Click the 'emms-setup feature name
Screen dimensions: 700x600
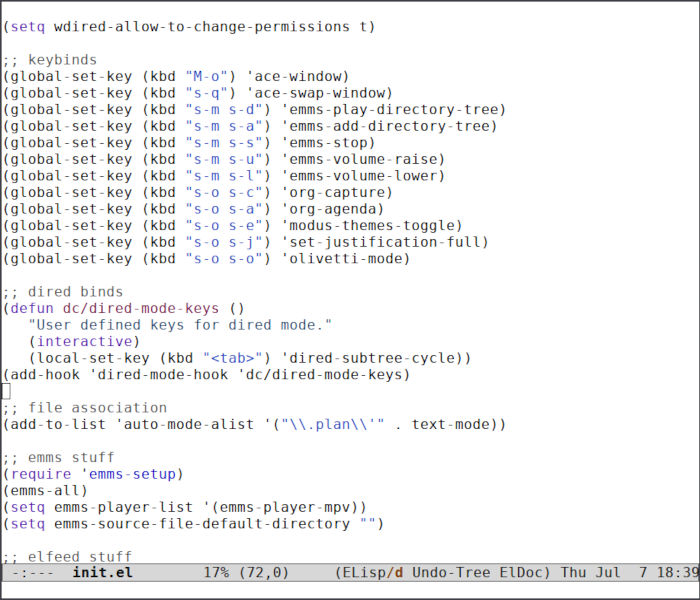click(128, 474)
